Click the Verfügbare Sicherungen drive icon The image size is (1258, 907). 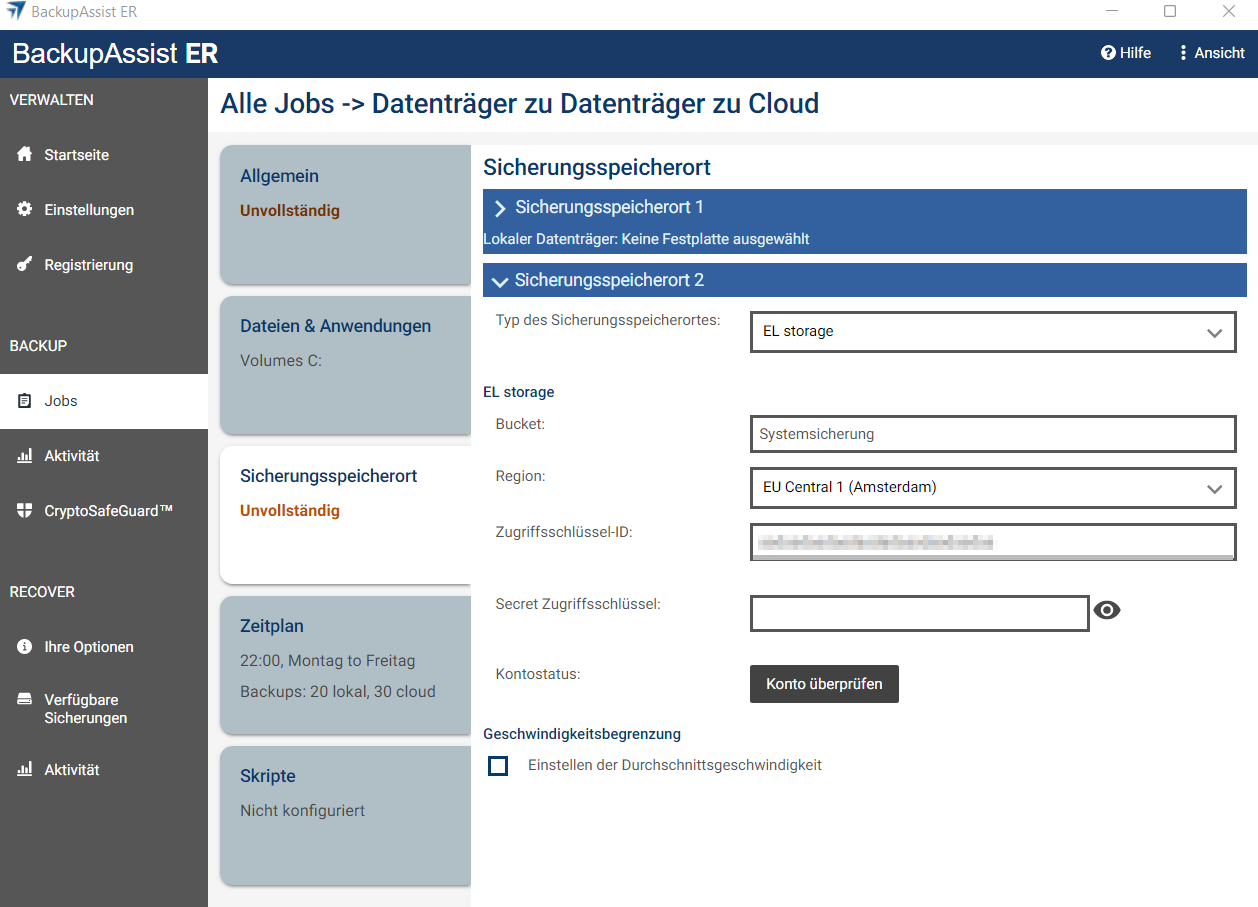click(25, 700)
